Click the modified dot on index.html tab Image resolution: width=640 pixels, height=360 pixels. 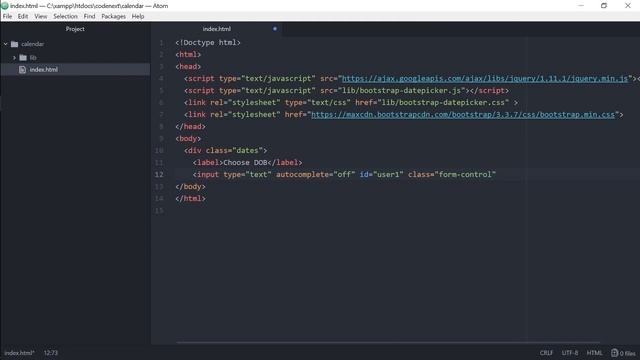[x=275, y=29]
